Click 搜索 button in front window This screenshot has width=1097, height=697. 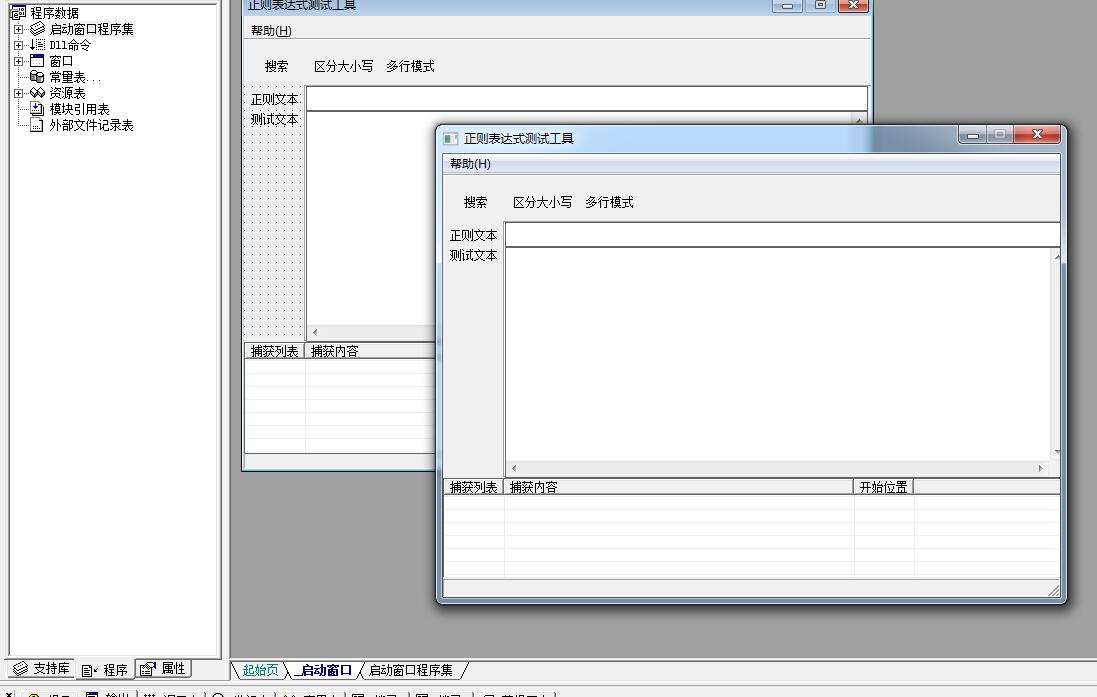[x=475, y=202]
